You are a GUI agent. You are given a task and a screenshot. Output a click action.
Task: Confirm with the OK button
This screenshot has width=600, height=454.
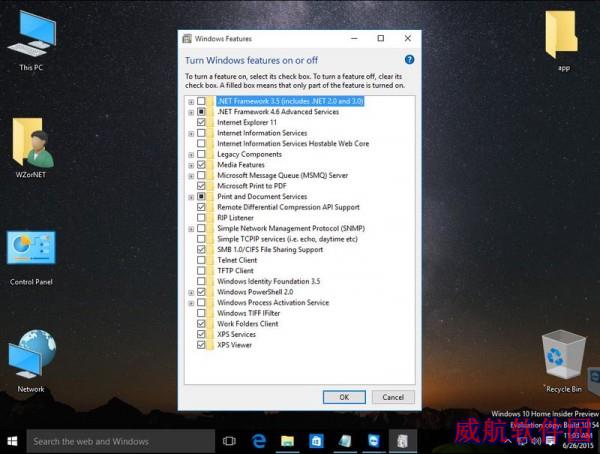pos(344,397)
